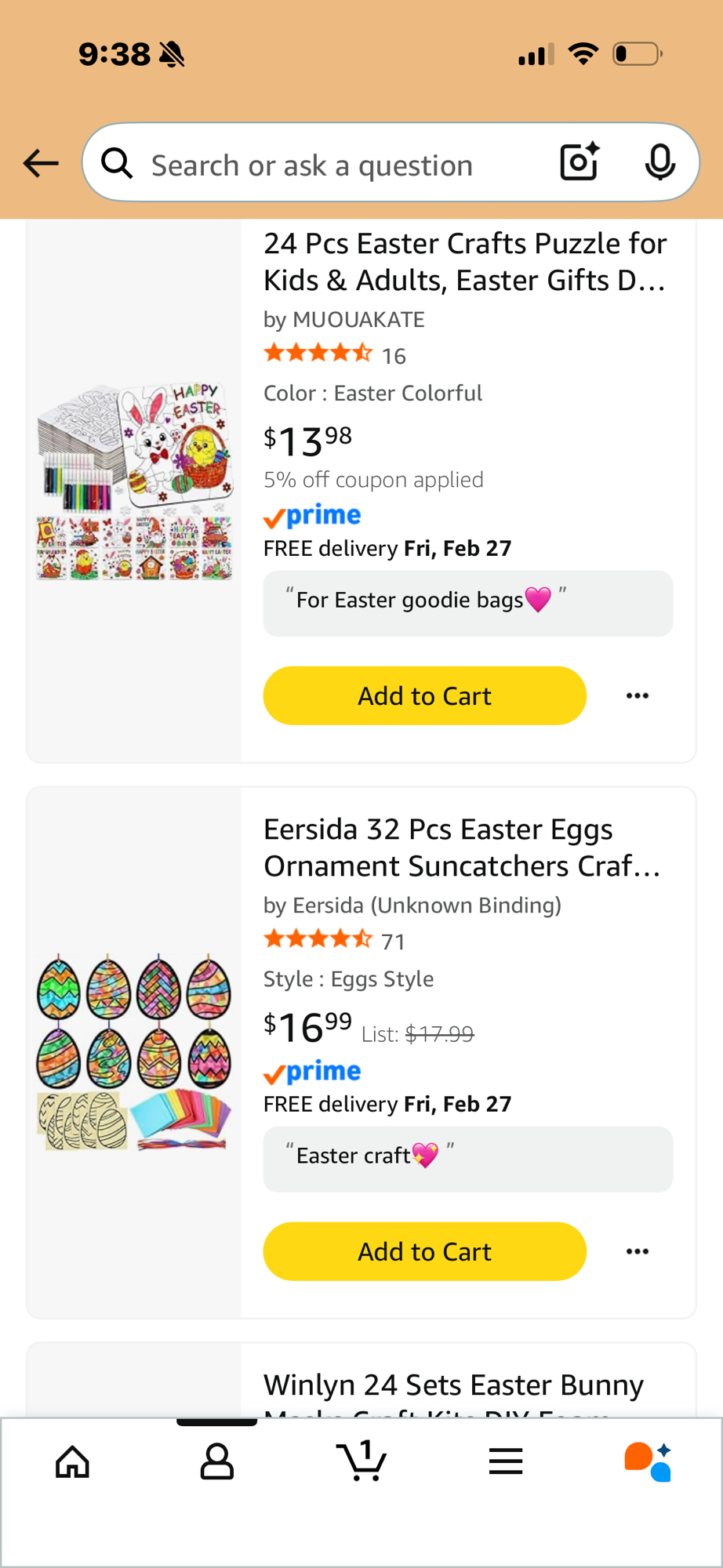Viewport: 723px width, 1568px height.
Task: Open Eersida 32 Pcs Easter Eggs title
Action: (x=461, y=848)
